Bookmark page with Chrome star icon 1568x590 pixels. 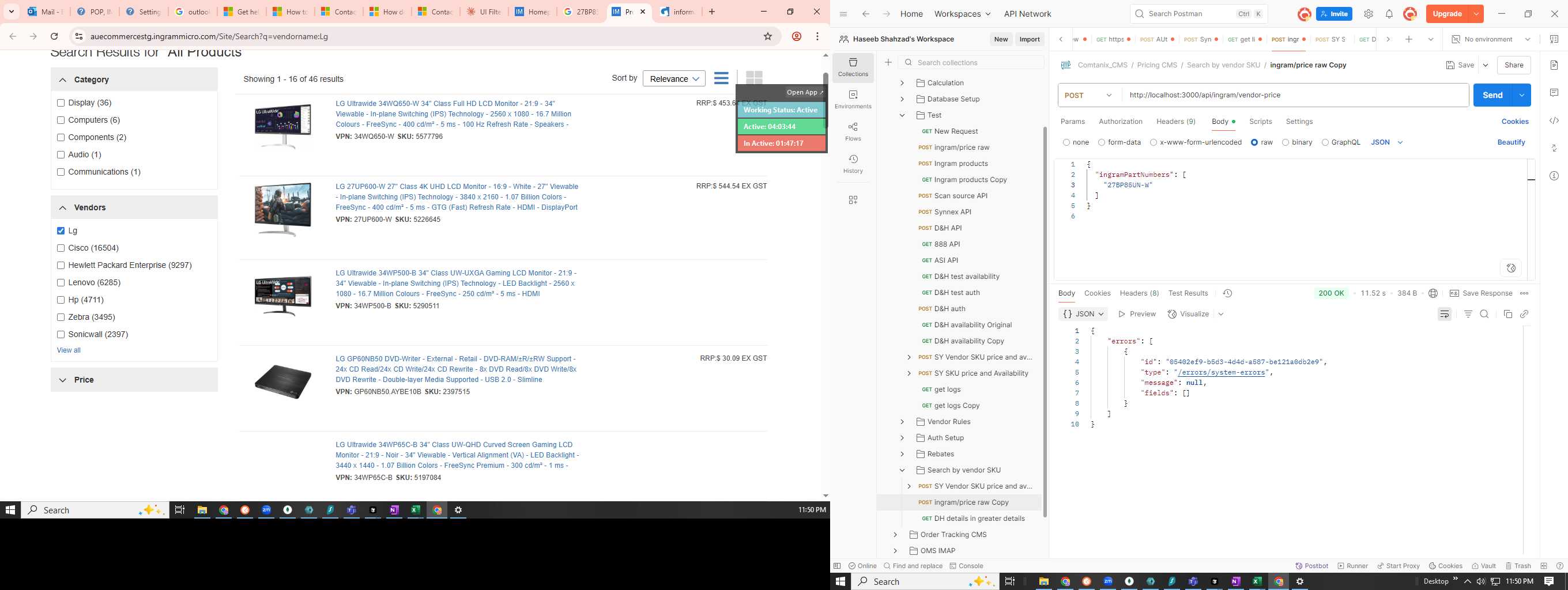coord(768,36)
